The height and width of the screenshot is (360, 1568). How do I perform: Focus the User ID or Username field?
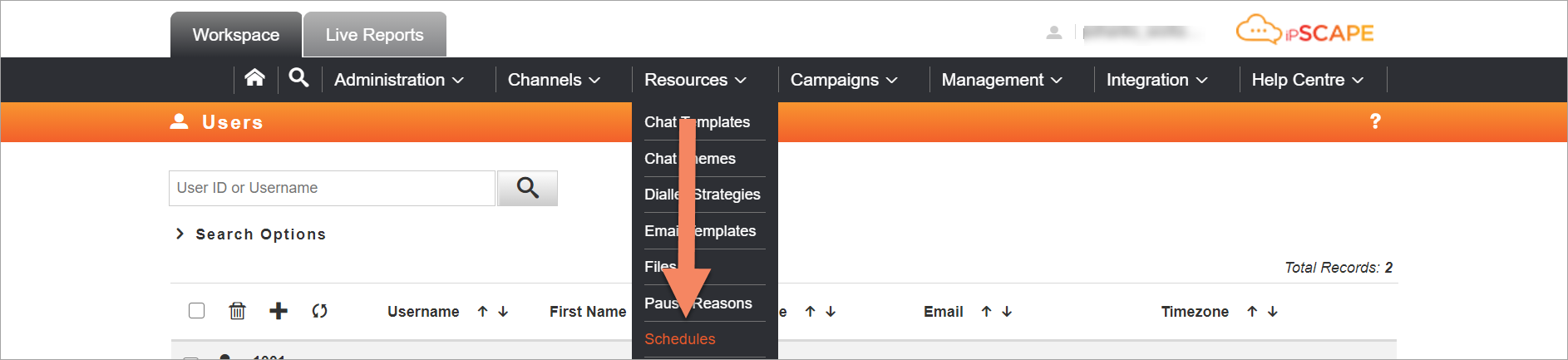(x=333, y=188)
